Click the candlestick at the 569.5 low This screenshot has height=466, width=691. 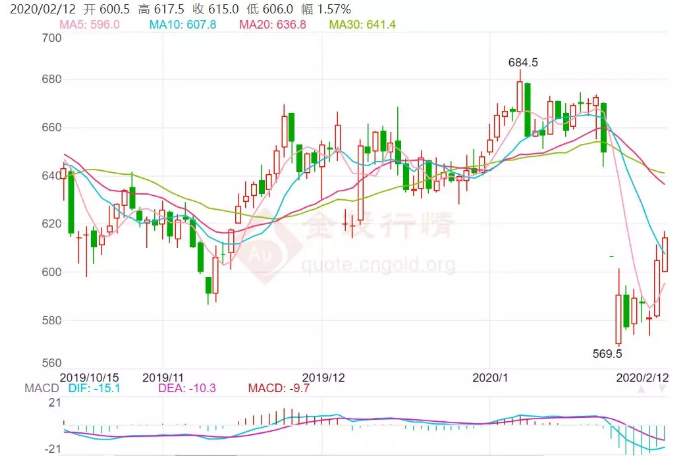[x=619, y=319]
